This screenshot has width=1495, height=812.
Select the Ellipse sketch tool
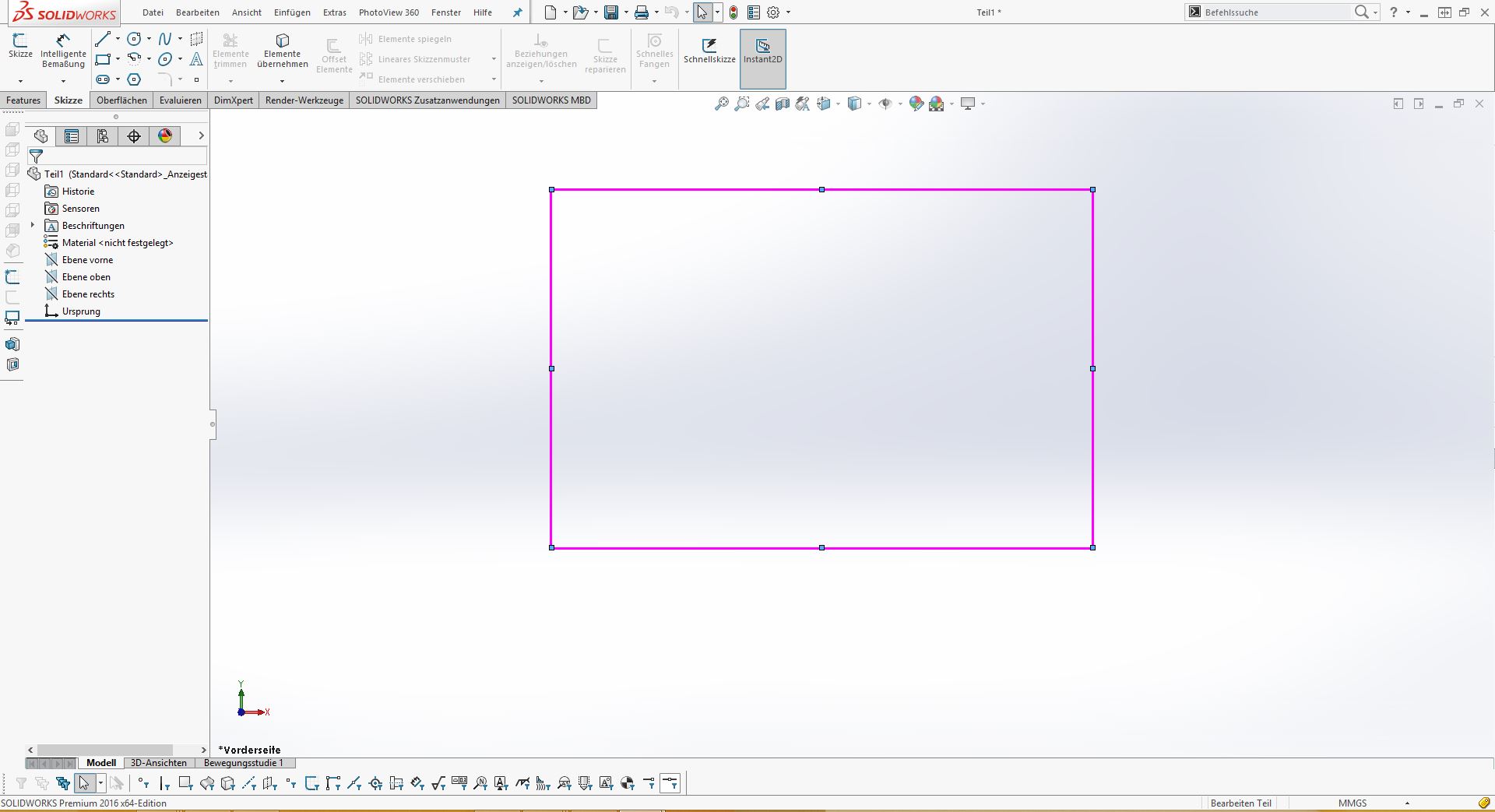165,59
